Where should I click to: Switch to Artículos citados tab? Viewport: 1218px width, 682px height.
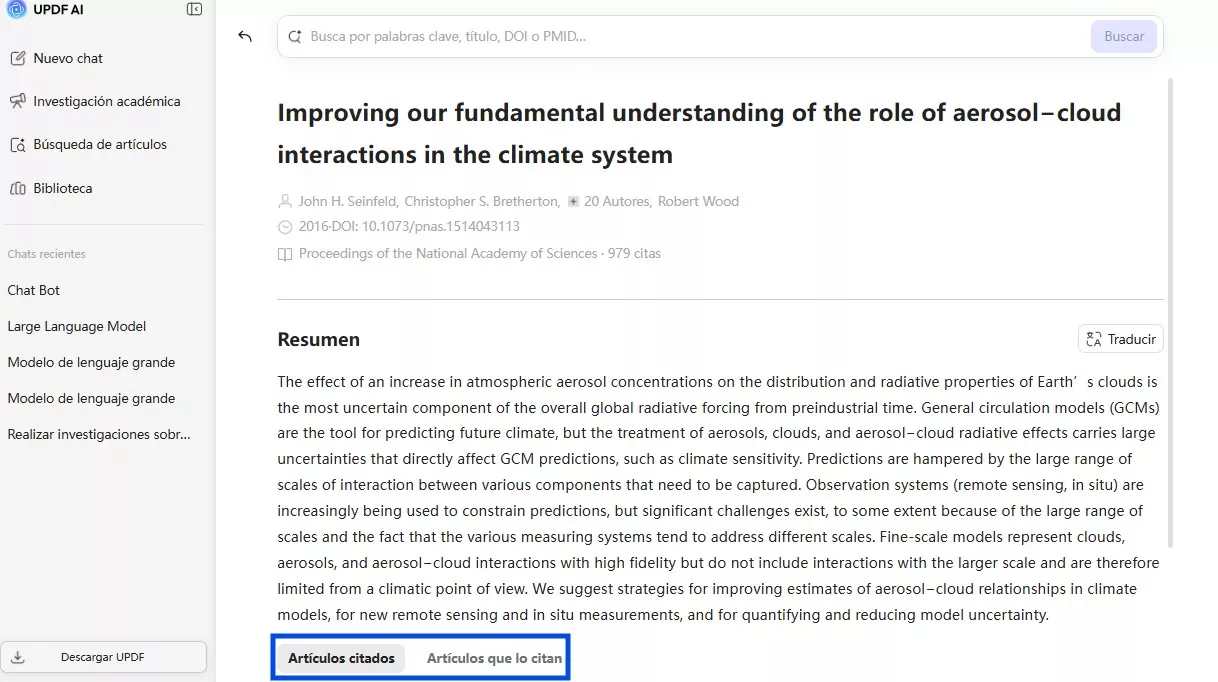tap(341, 658)
